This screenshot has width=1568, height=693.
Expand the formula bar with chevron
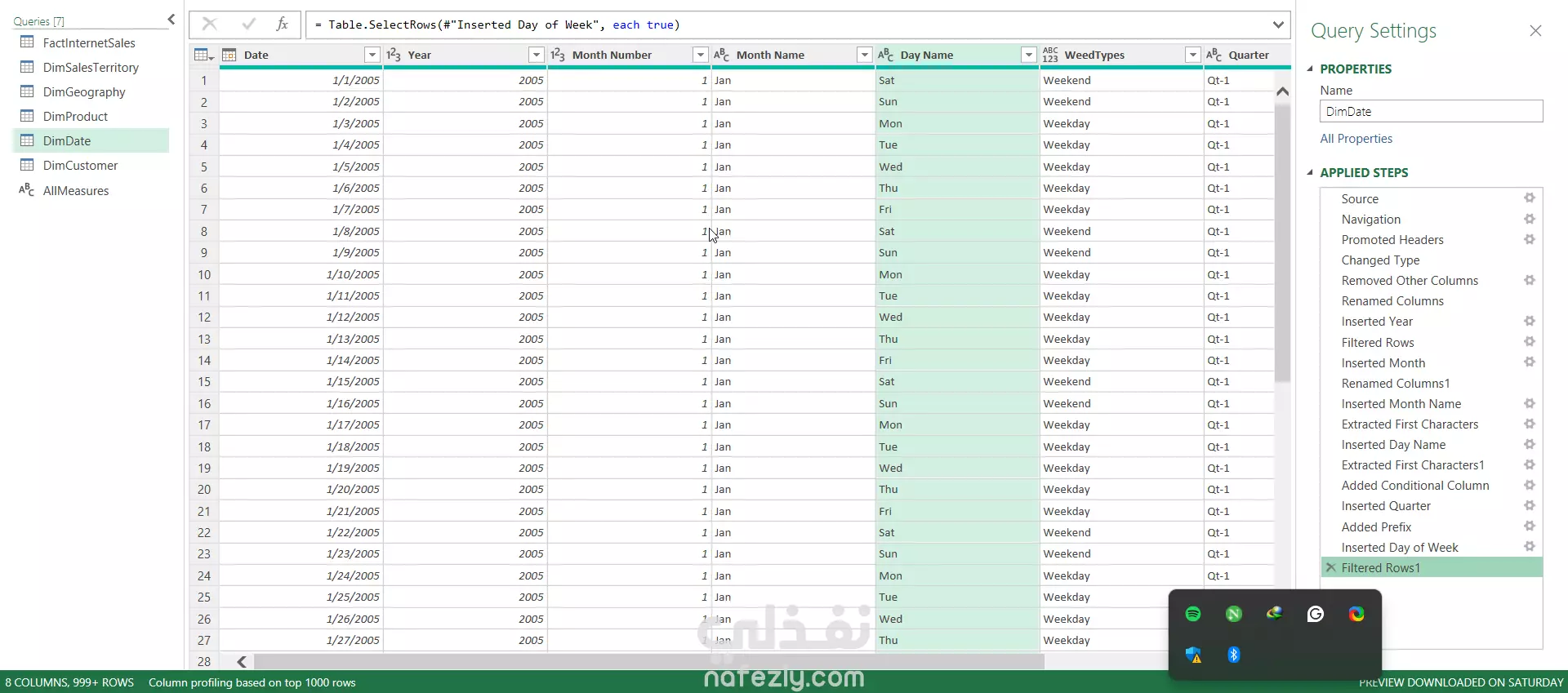(x=1278, y=24)
